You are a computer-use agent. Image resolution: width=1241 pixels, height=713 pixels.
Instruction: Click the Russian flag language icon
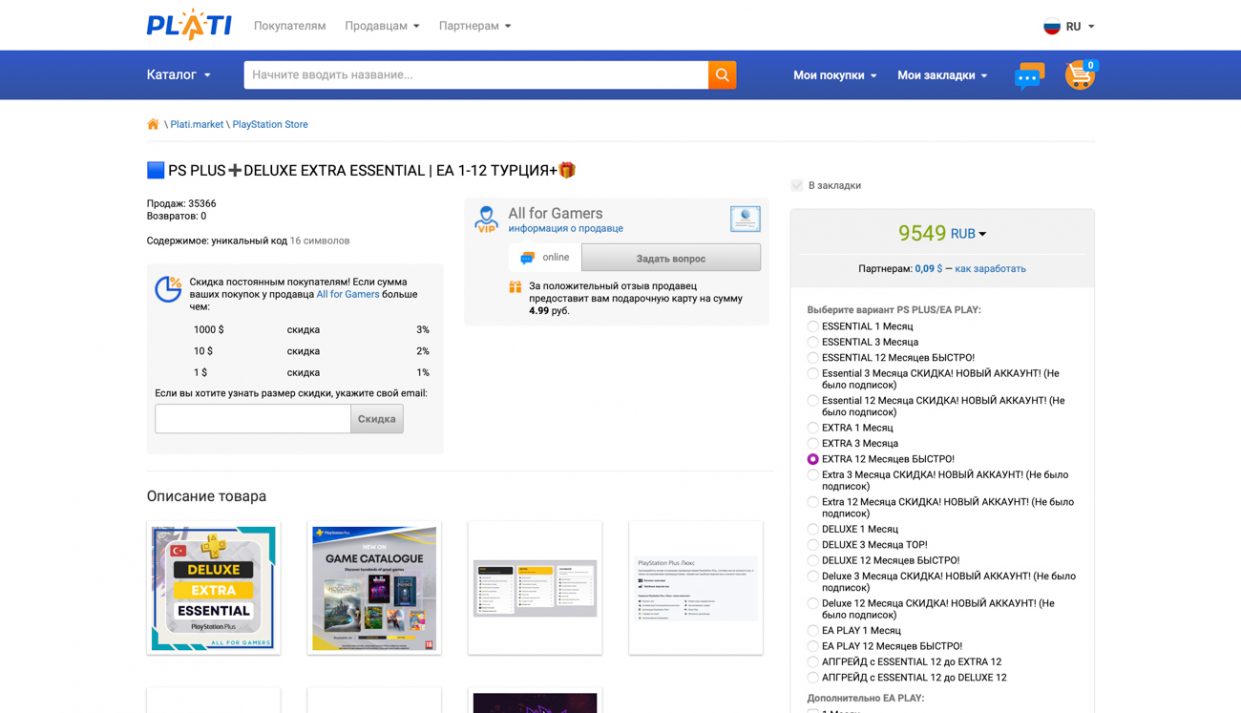pos(1052,26)
